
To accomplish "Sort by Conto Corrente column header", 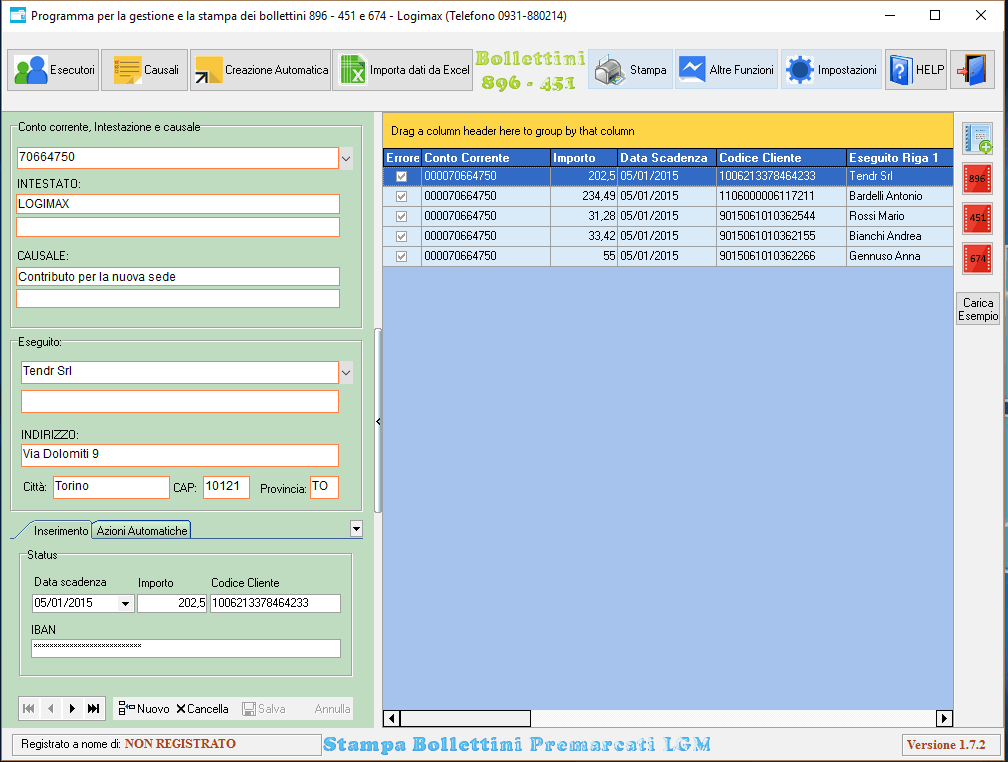I will (x=486, y=158).
